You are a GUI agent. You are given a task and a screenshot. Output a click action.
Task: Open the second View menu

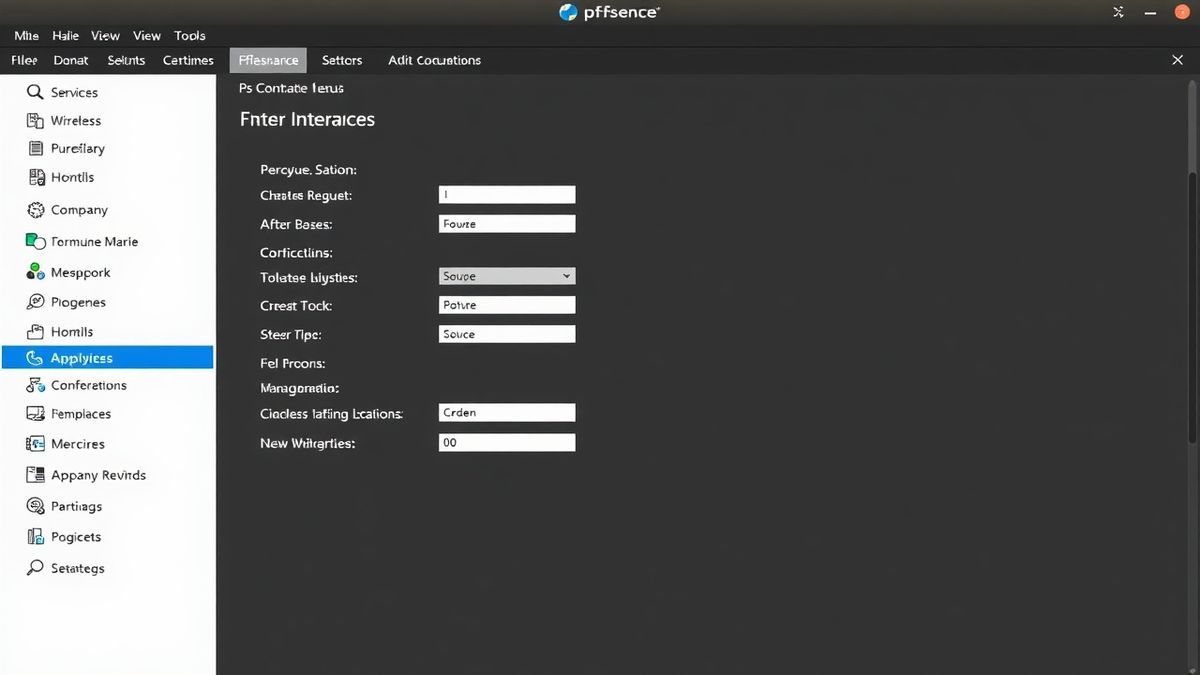[x=147, y=35]
